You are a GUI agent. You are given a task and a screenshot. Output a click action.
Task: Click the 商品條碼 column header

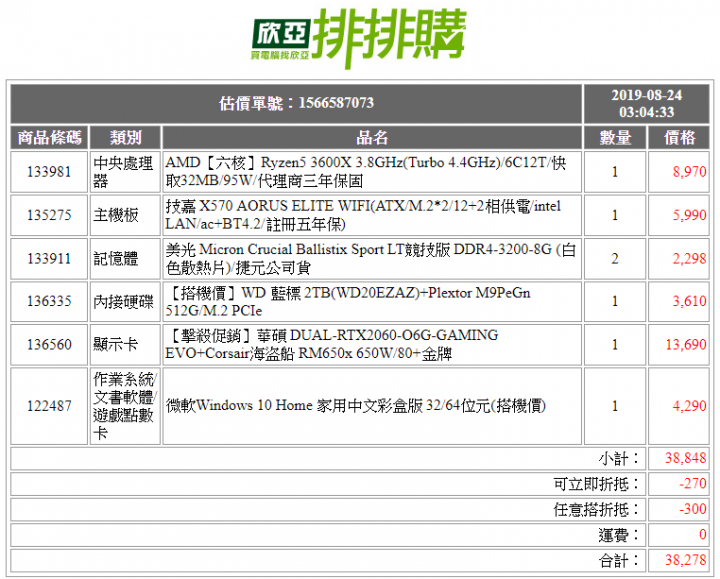[49, 137]
